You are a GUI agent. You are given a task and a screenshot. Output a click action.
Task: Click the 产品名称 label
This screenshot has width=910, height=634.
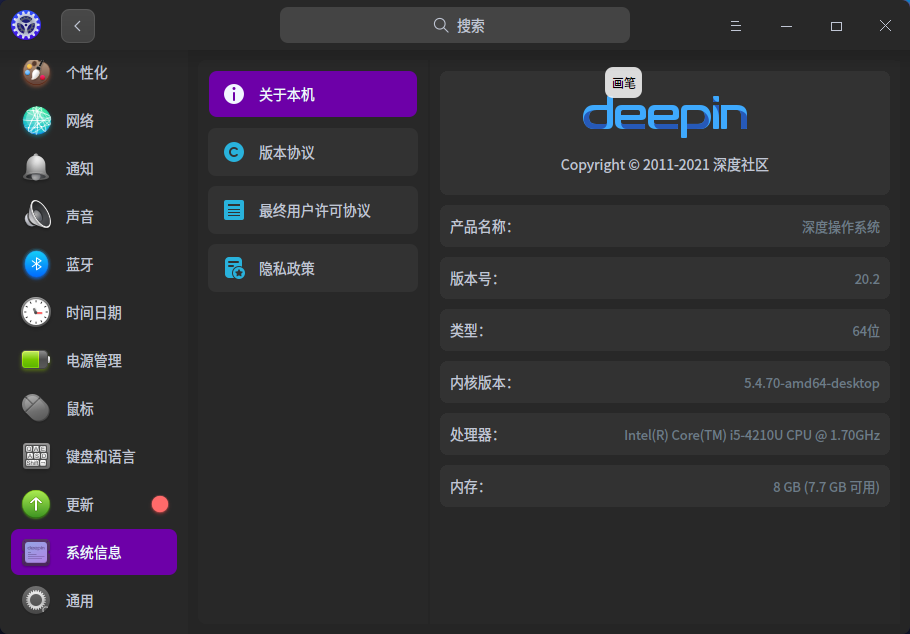point(481,226)
